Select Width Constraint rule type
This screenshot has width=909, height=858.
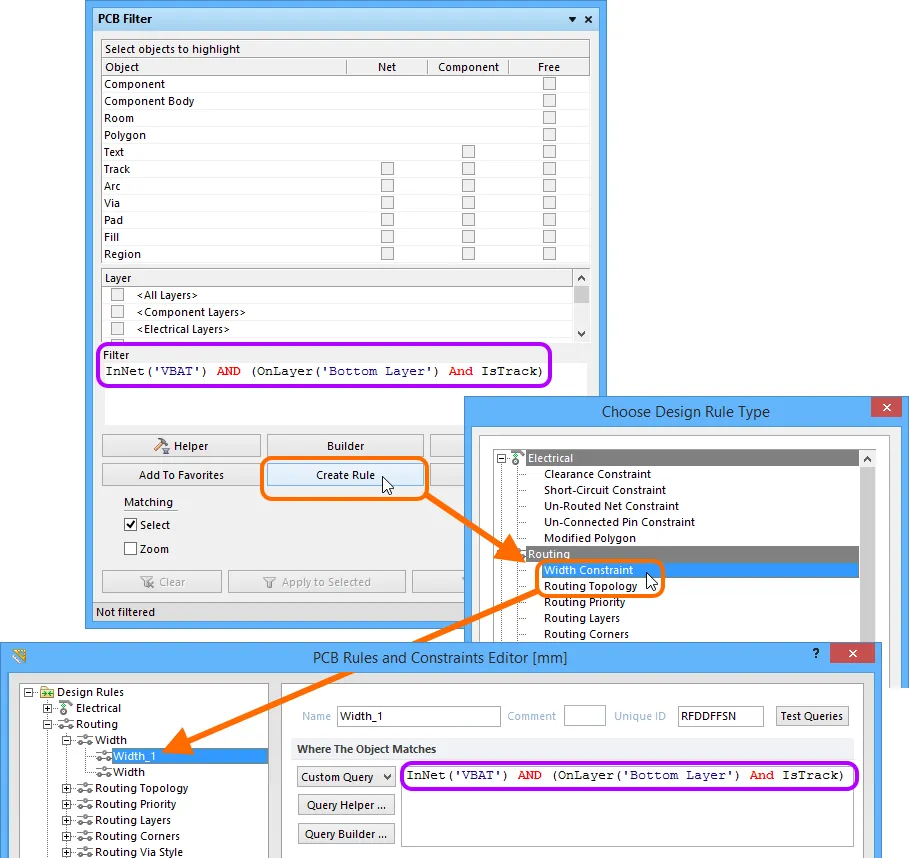click(588, 570)
